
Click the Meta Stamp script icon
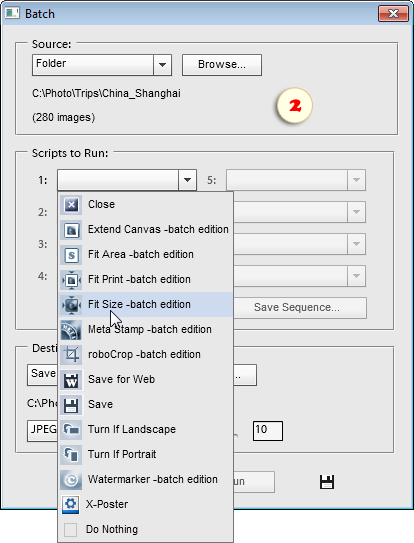[71, 330]
